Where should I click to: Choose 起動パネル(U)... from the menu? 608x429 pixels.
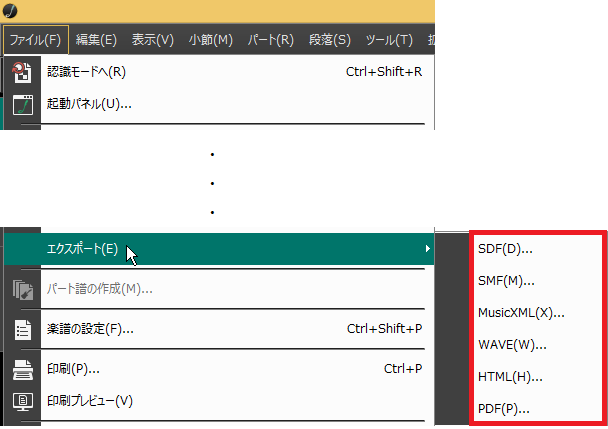tap(90, 103)
